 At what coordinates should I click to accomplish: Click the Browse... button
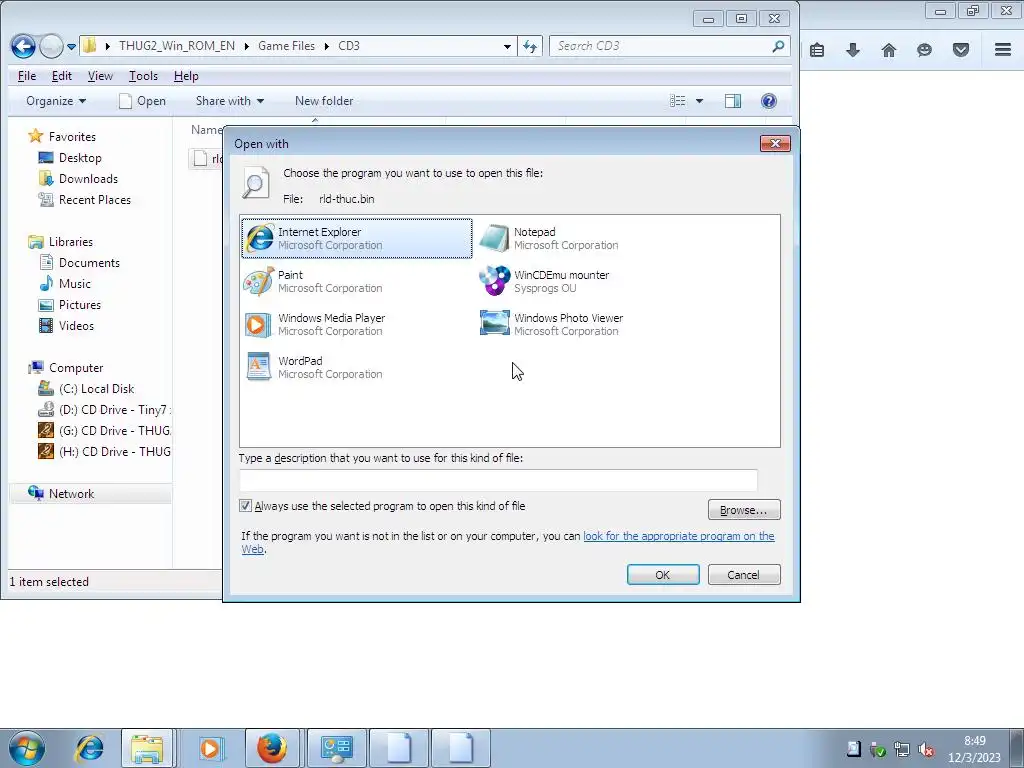tap(744, 510)
